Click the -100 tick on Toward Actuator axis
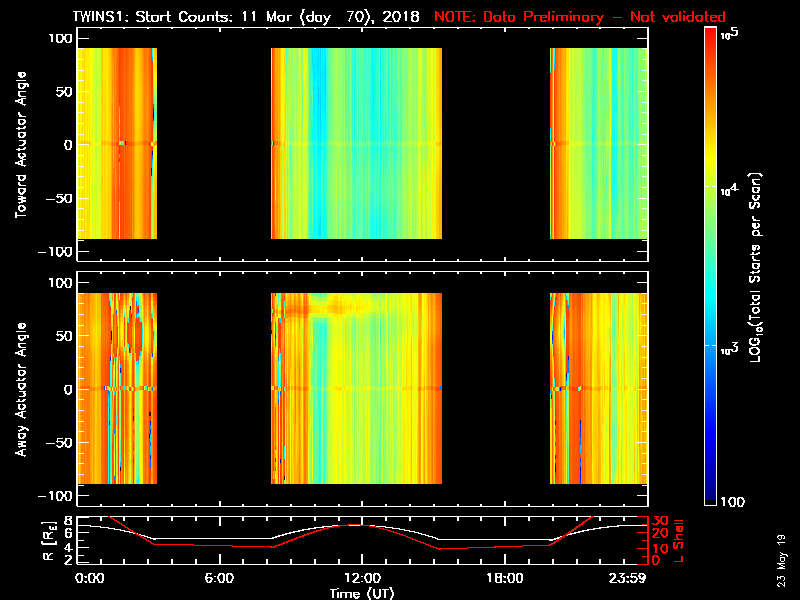The height and width of the screenshot is (600, 800). click(x=56, y=252)
